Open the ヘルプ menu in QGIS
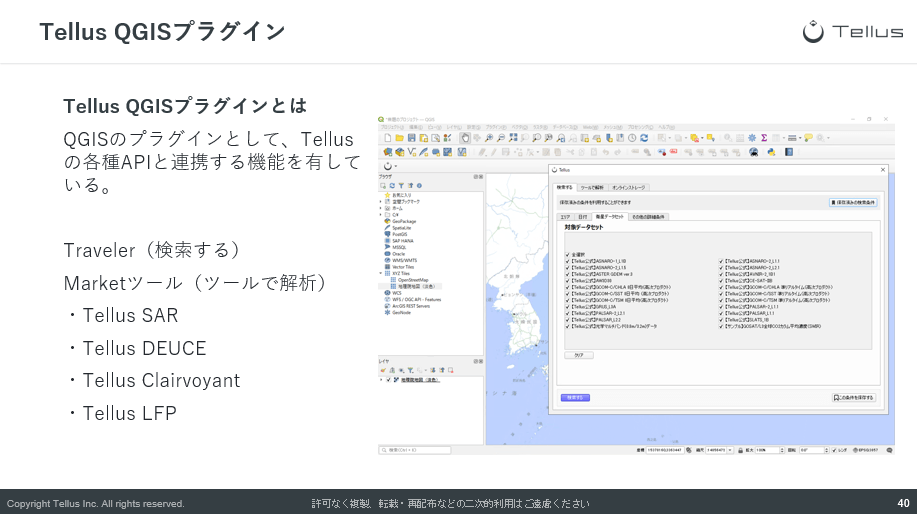 [667, 127]
